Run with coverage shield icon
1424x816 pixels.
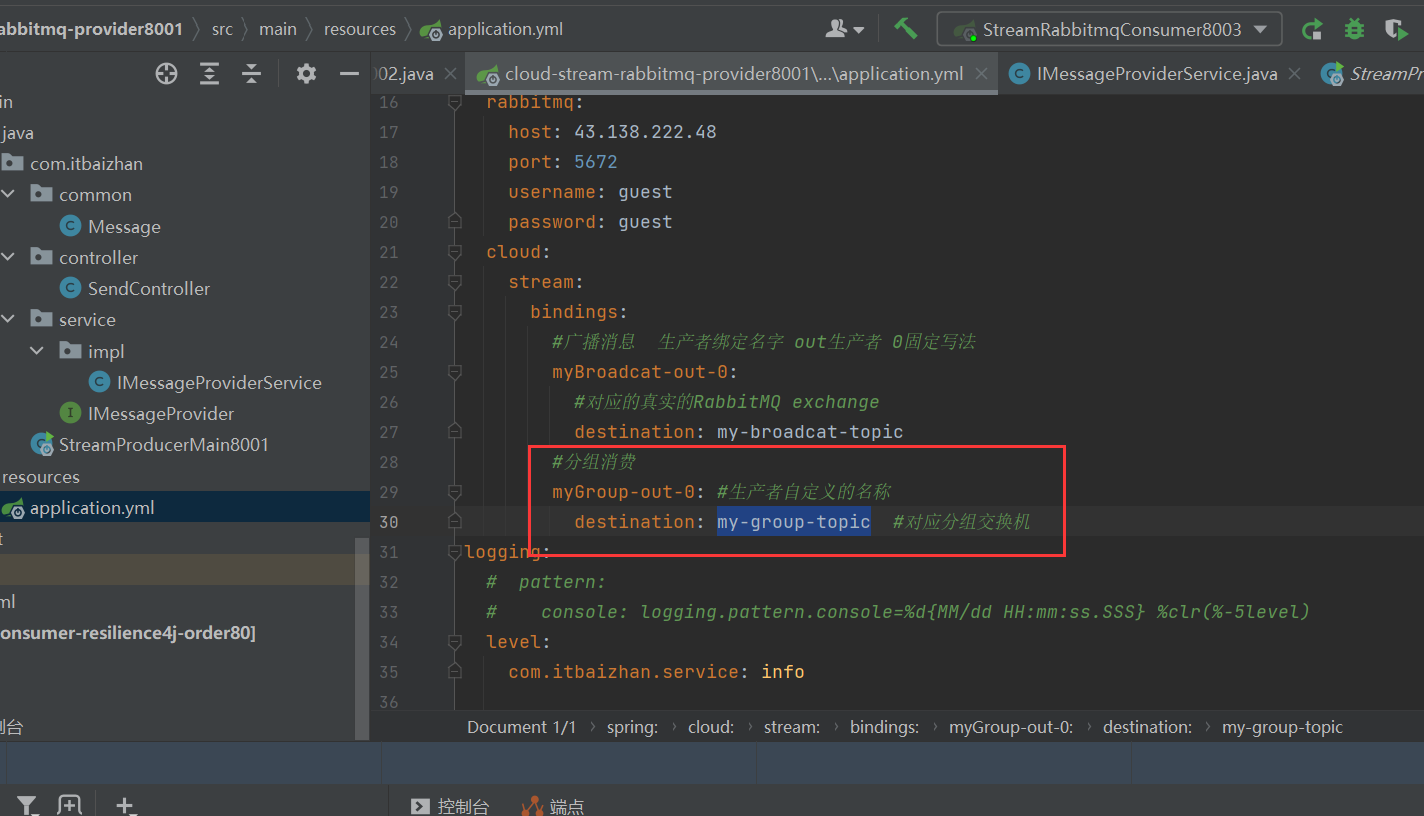click(x=1396, y=29)
